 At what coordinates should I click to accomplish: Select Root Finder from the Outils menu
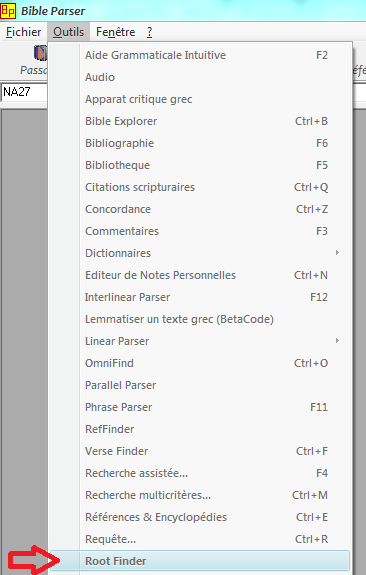tap(200, 561)
